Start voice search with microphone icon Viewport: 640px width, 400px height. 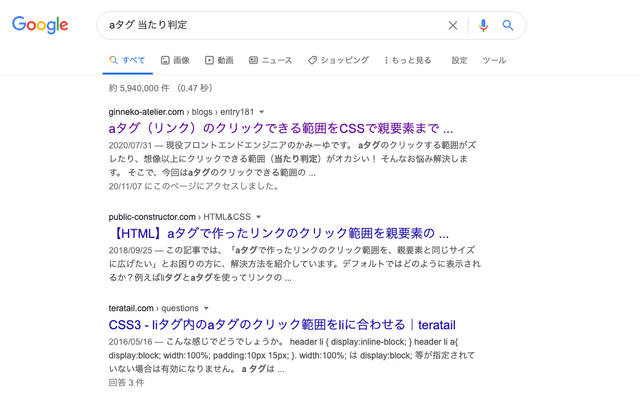483,25
